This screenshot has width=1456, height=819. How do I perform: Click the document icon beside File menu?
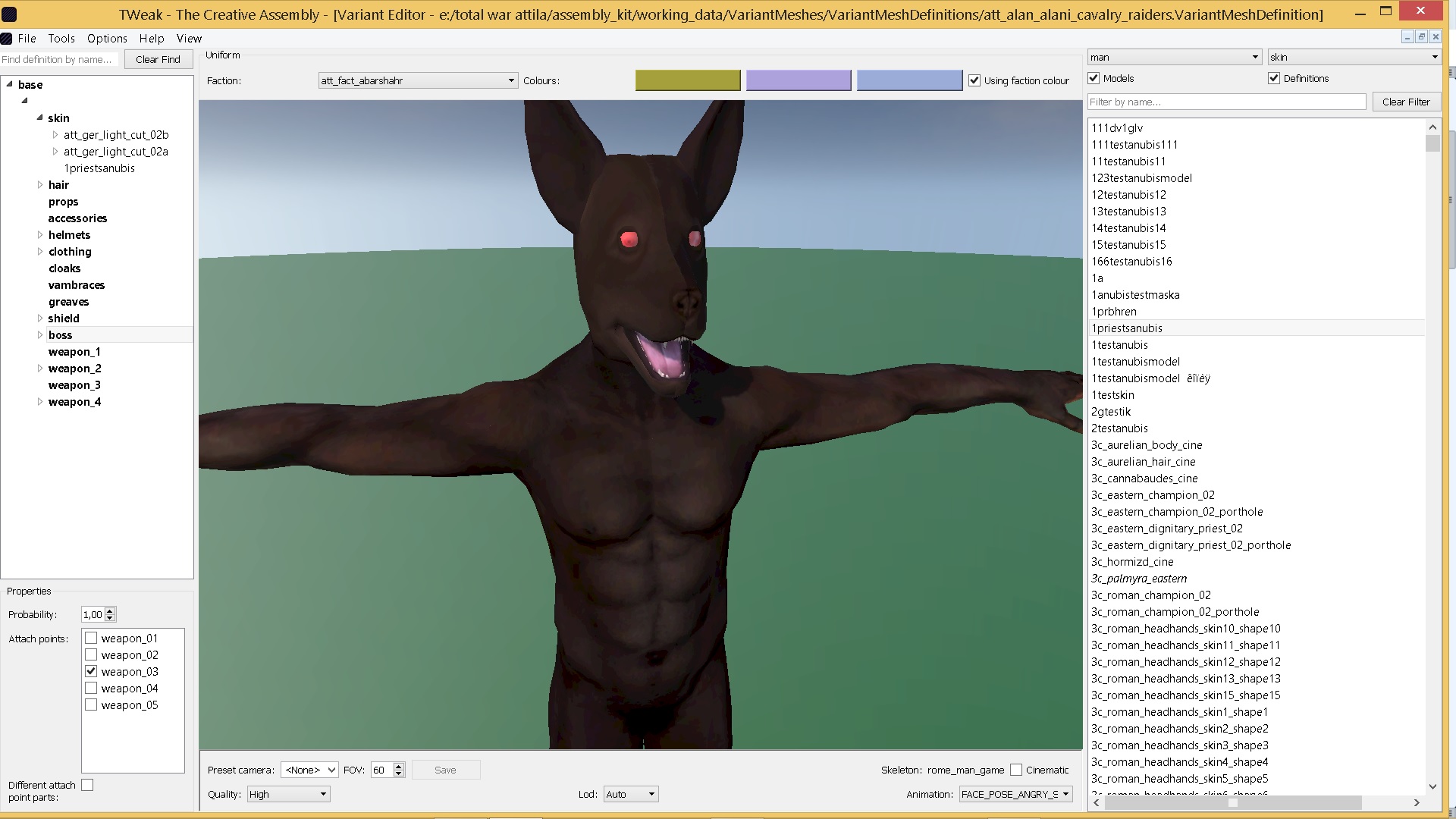(7, 38)
